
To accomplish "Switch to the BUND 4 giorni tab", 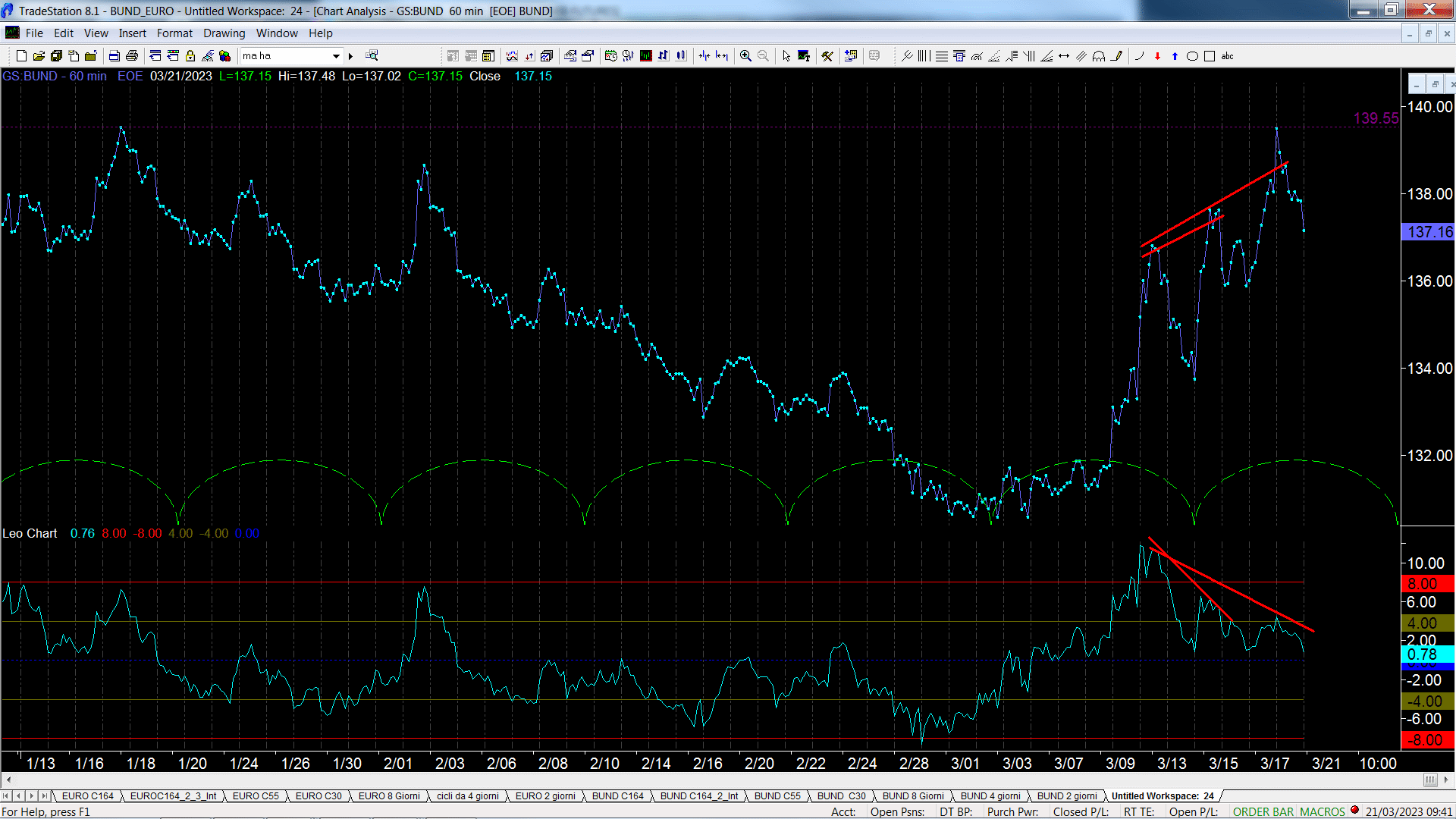I will pyautogui.click(x=990, y=796).
